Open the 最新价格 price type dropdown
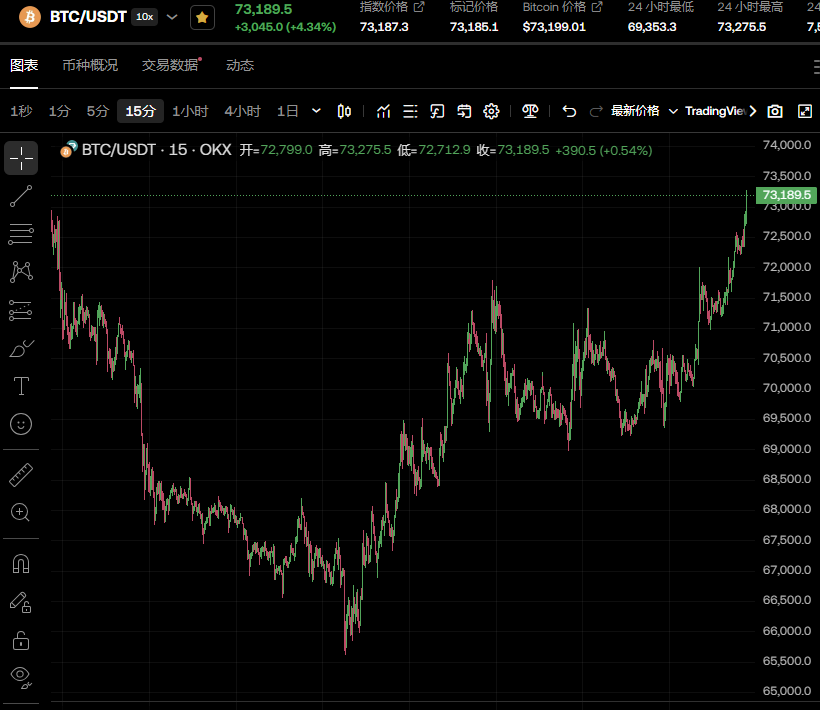The width and height of the screenshot is (820, 710). coord(644,111)
